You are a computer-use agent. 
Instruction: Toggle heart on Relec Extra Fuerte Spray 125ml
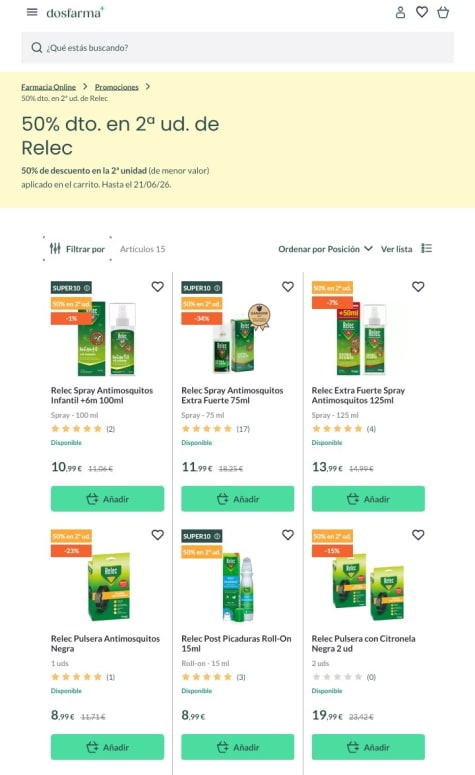tap(418, 287)
